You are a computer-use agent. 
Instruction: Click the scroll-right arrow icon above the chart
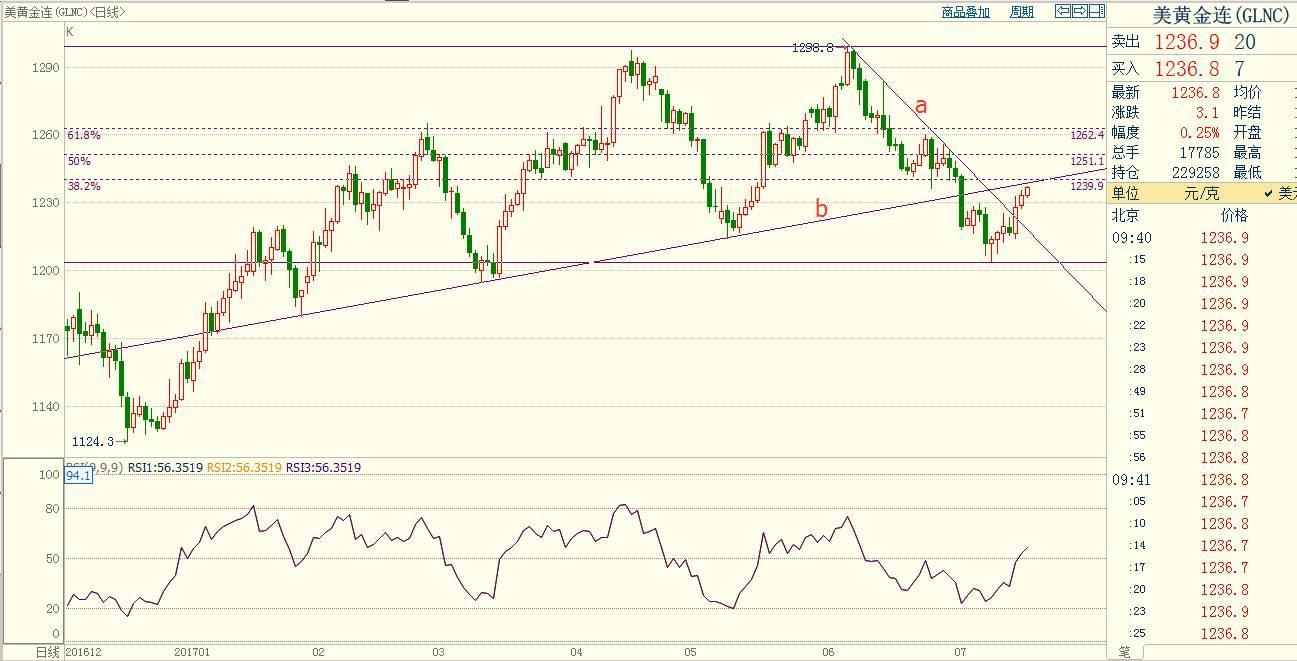pos(1080,12)
